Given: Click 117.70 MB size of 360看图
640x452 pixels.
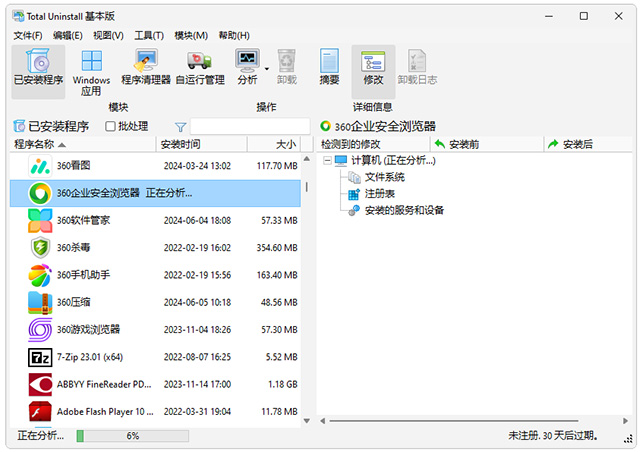Looking at the screenshot, I should [277, 166].
